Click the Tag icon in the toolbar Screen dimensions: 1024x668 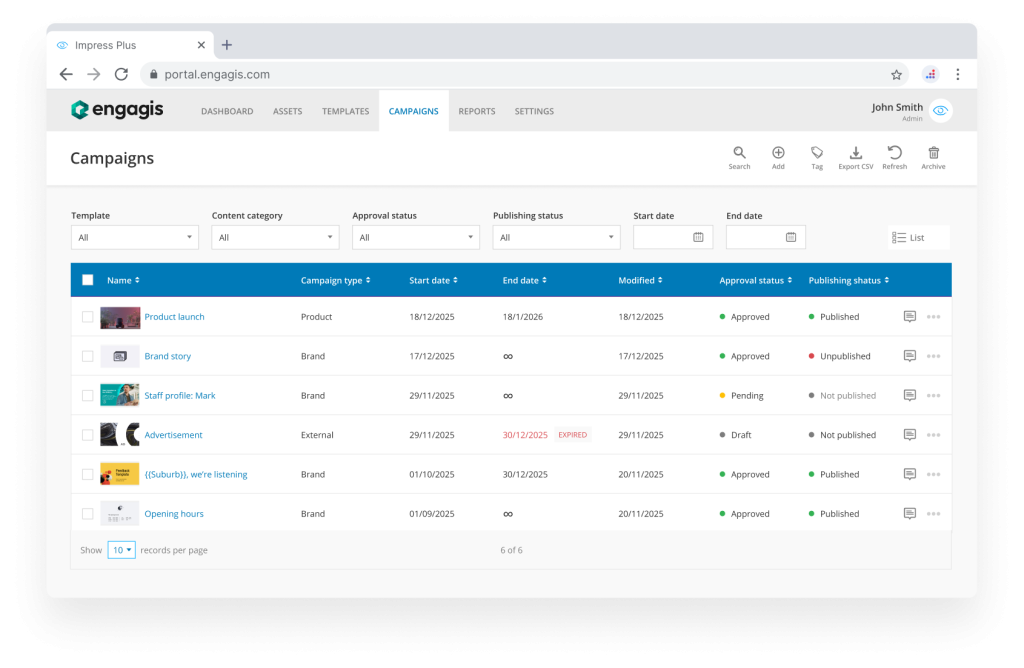click(x=817, y=154)
